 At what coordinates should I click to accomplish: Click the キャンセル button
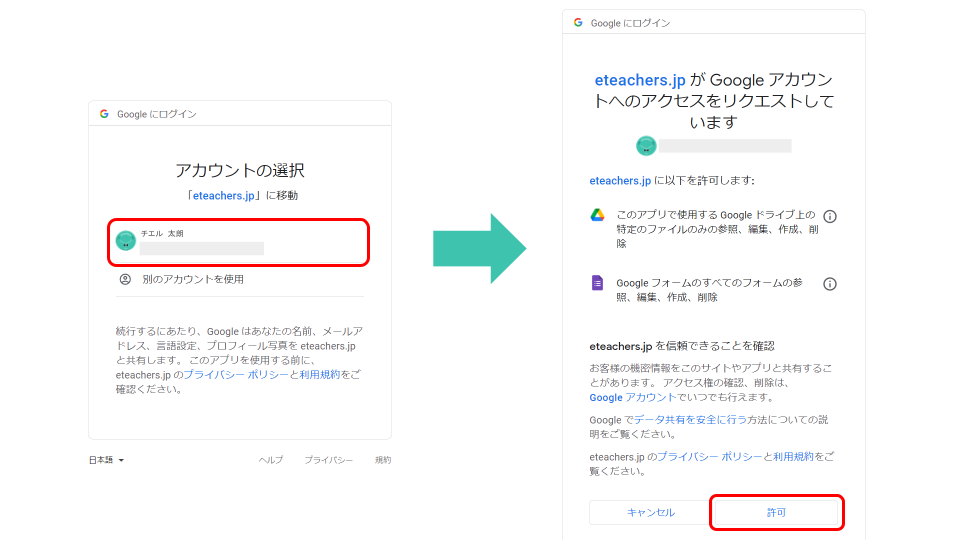(650, 512)
